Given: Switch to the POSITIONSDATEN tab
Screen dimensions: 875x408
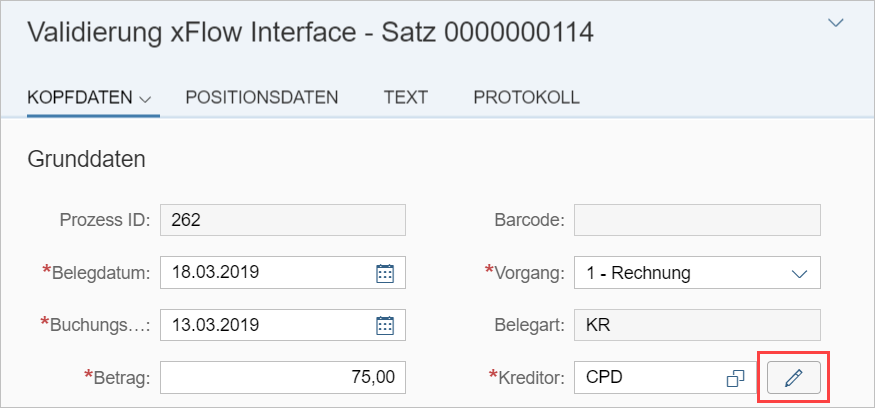Looking at the screenshot, I should [x=262, y=98].
